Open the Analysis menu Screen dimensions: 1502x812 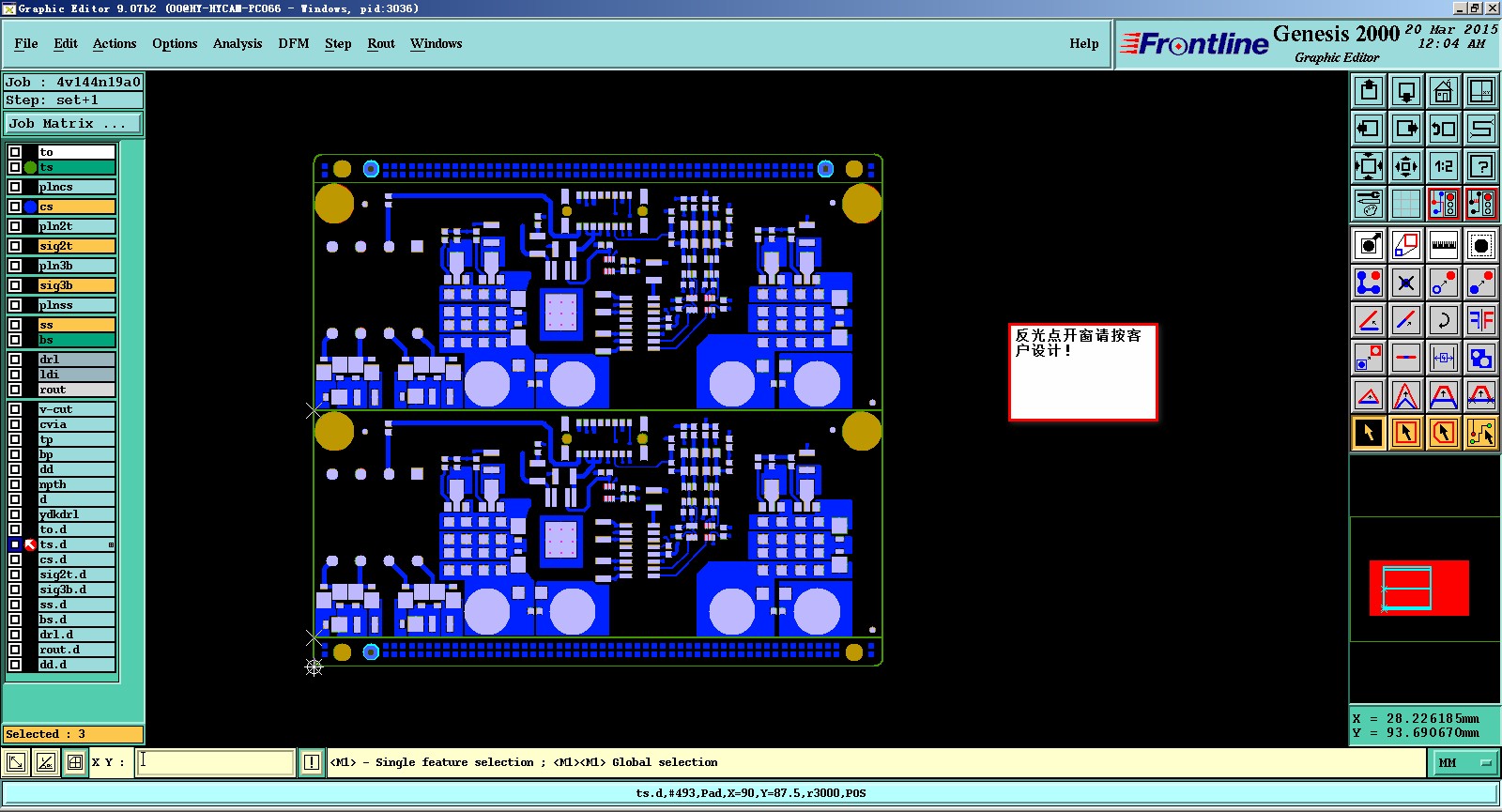pos(238,43)
